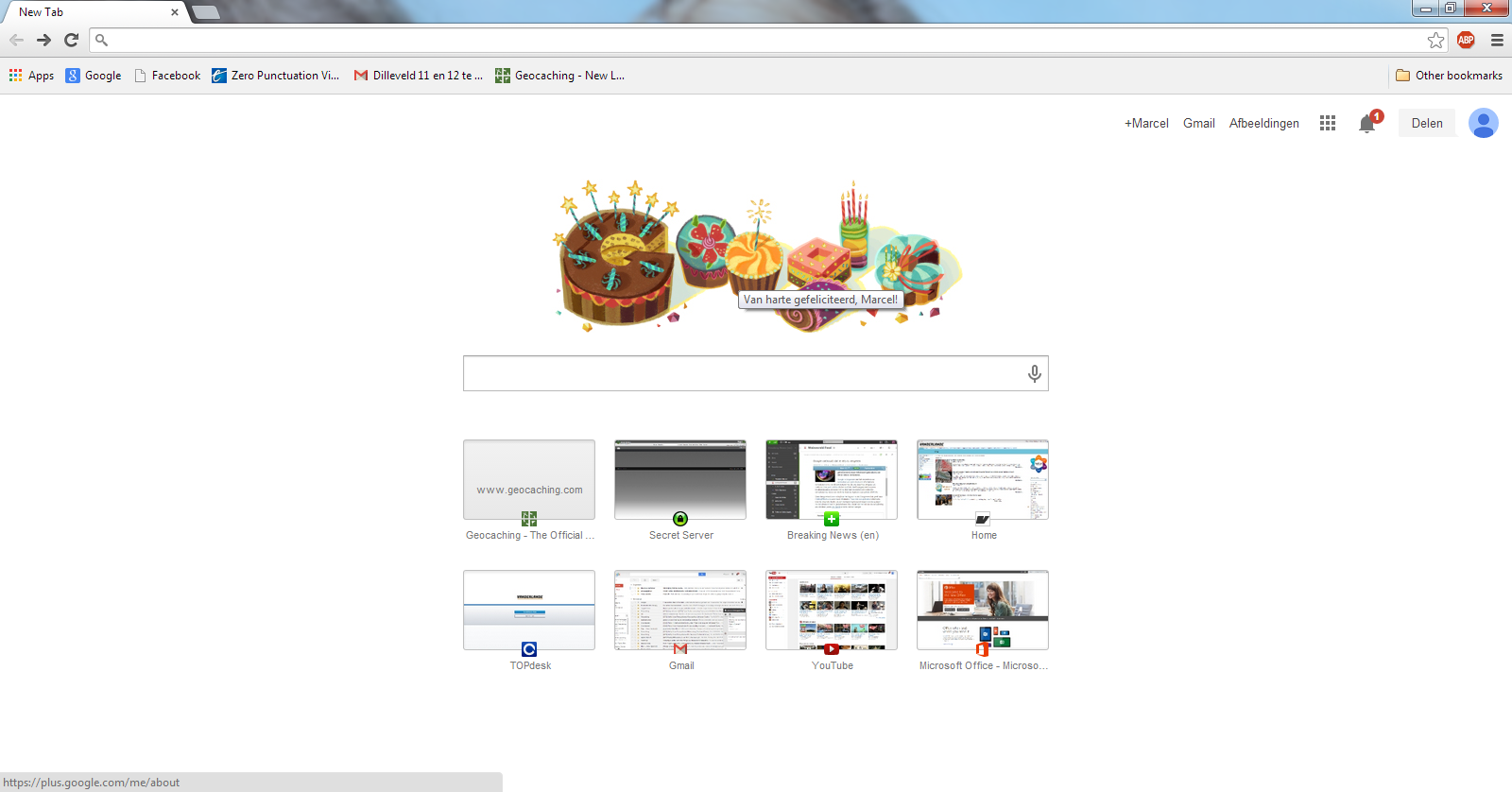Click the Google search input box
This screenshot has width=1512, height=792.
[742, 373]
